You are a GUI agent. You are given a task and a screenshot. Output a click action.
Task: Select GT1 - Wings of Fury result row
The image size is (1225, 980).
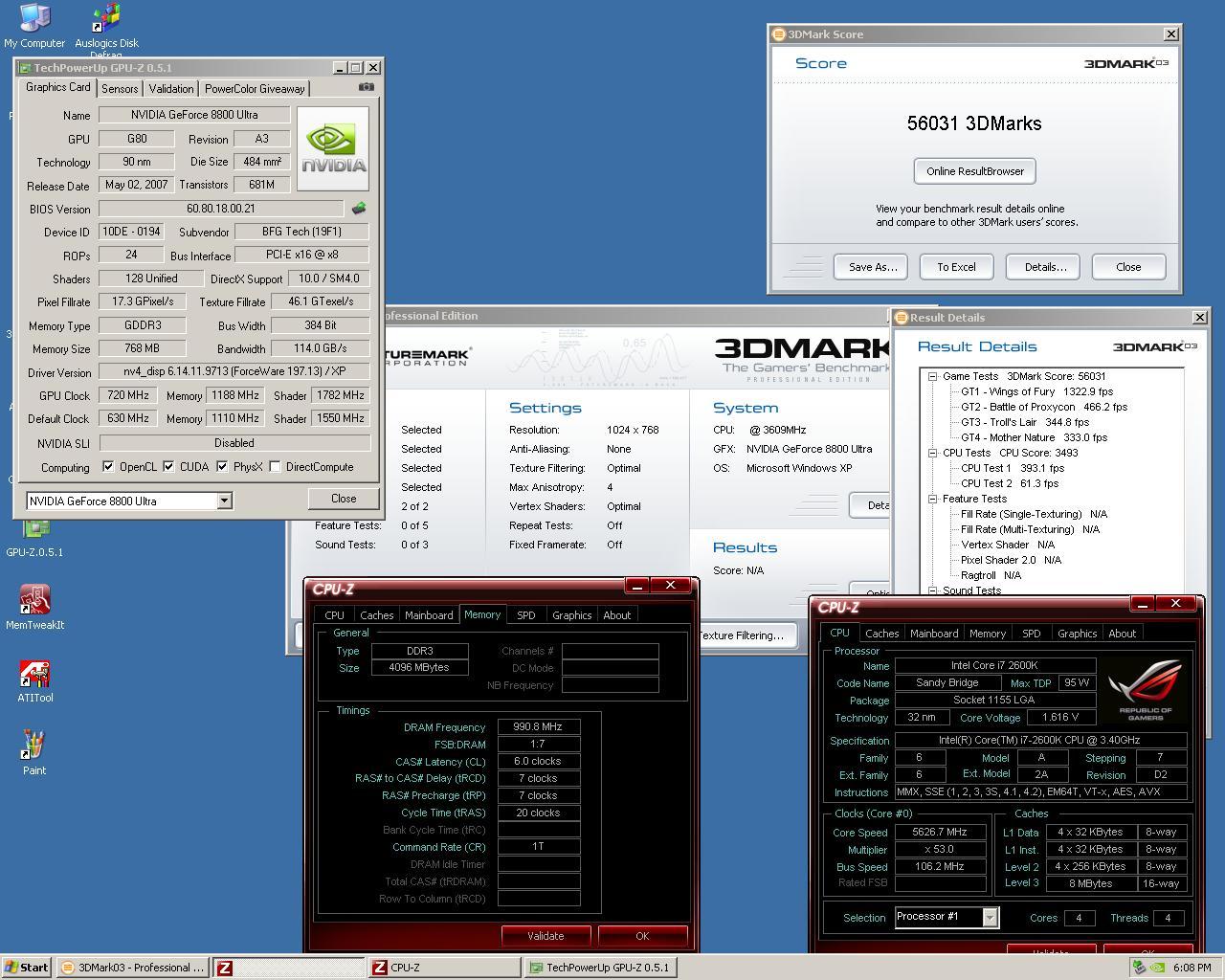(1036, 391)
